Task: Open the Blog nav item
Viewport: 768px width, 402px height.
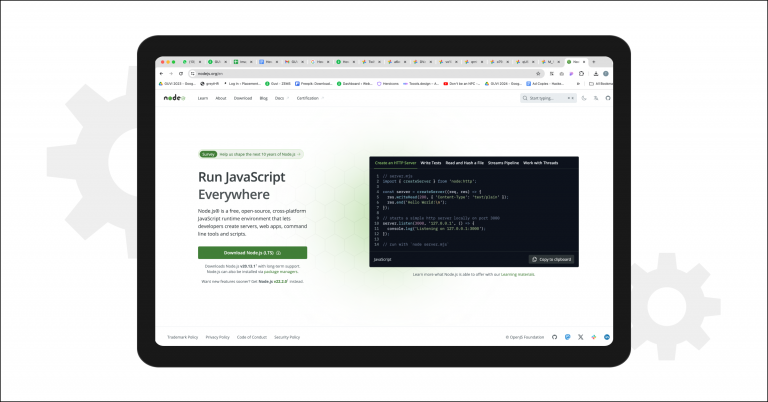Action: click(264, 98)
